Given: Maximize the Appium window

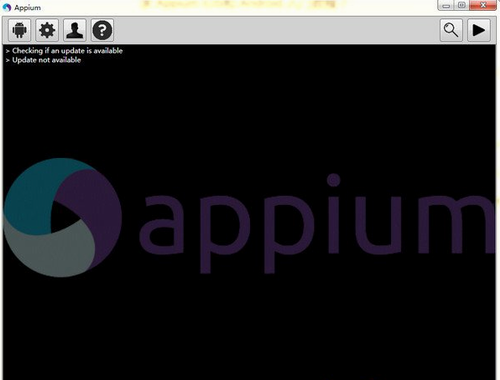Looking at the screenshot, I should (462, 5).
